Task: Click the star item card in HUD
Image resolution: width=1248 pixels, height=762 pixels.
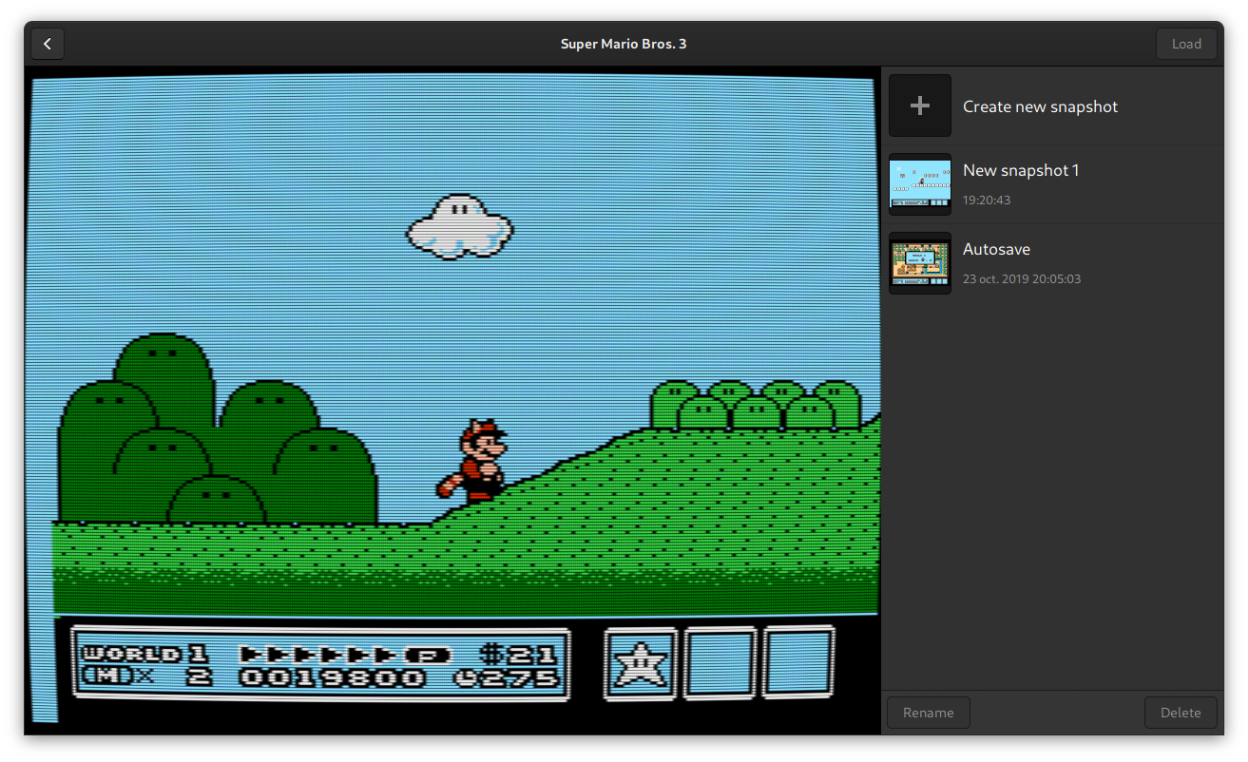Action: point(640,663)
